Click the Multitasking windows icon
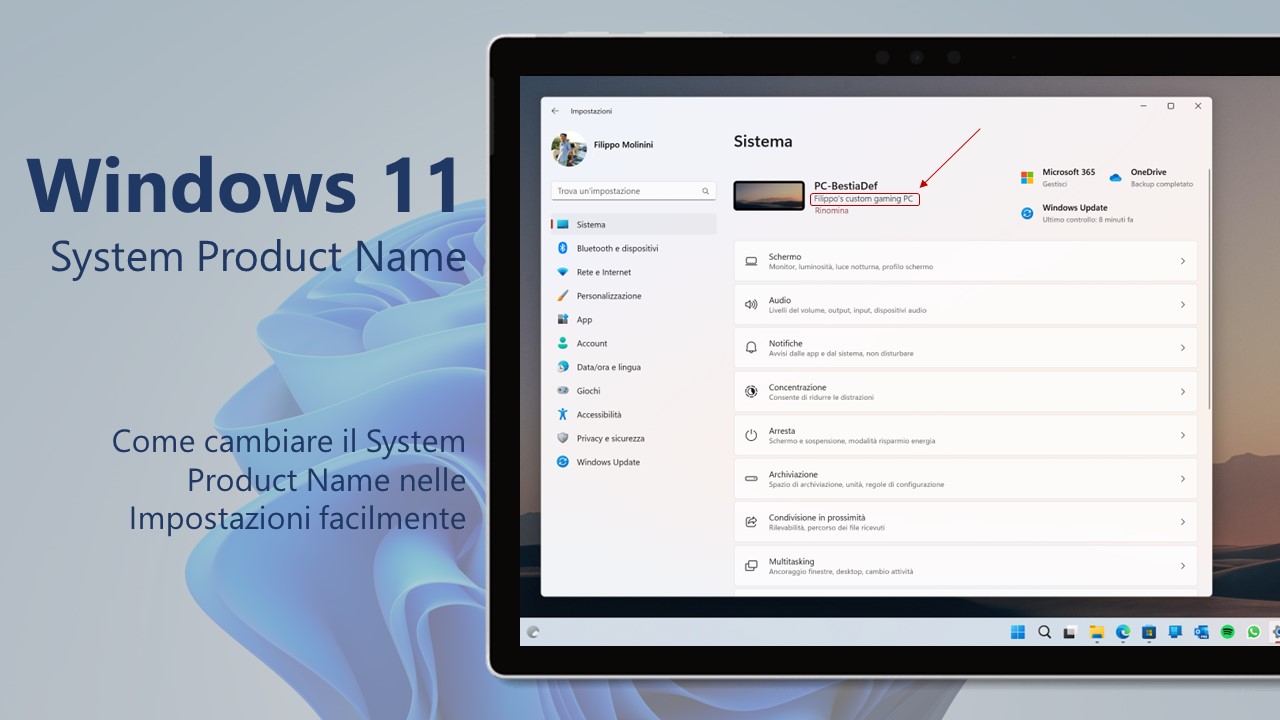The height and width of the screenshot is (720, 1280). tap(751, 566)
